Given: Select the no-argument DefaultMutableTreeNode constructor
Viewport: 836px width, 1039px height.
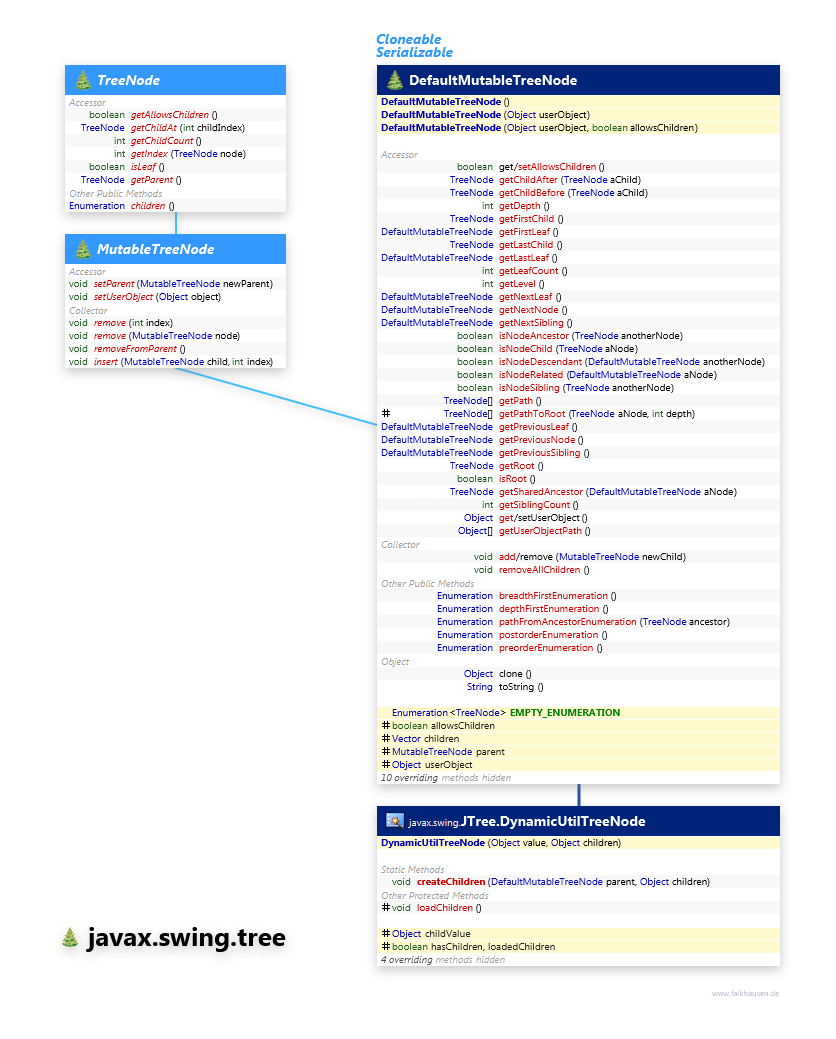Looking at the screenshot, I should point(445,102).
